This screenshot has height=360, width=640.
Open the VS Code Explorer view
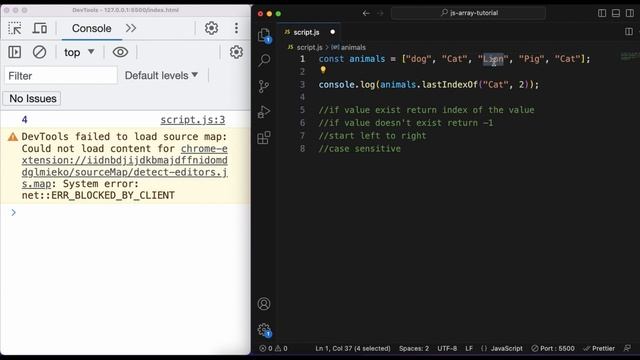[264, 35]
